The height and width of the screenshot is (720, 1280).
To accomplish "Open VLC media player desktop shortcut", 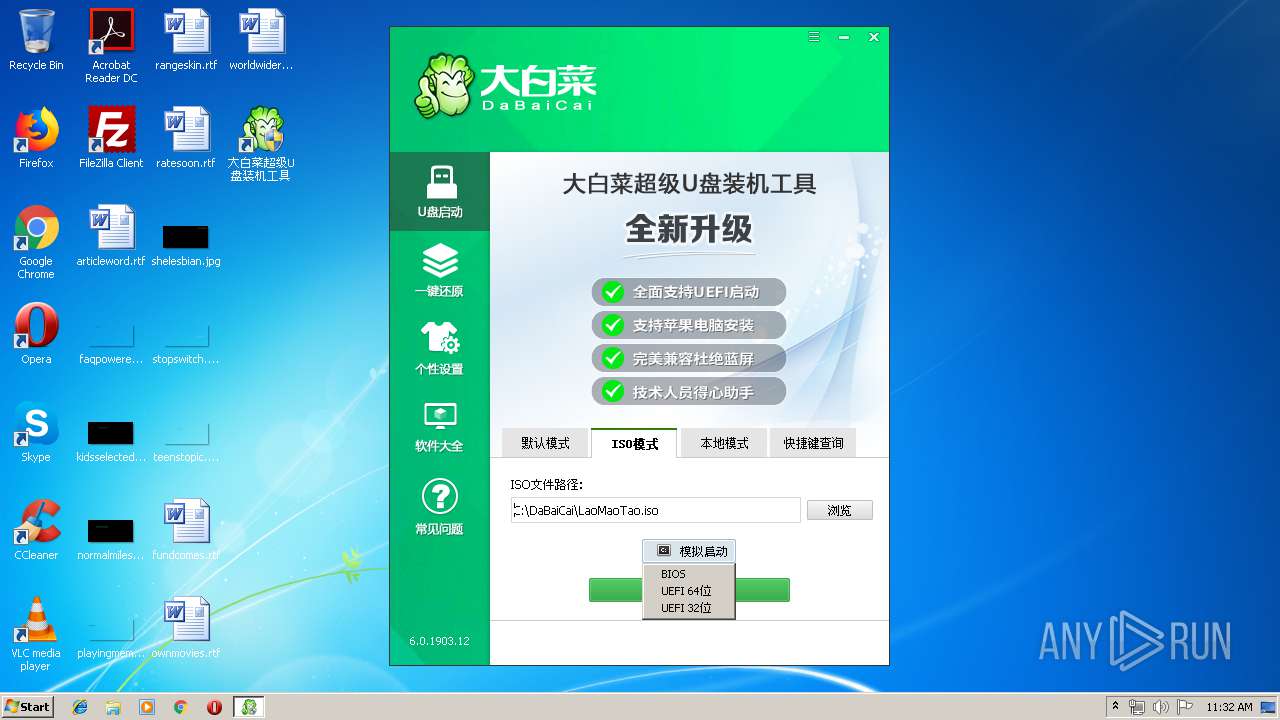I will 36,634.
